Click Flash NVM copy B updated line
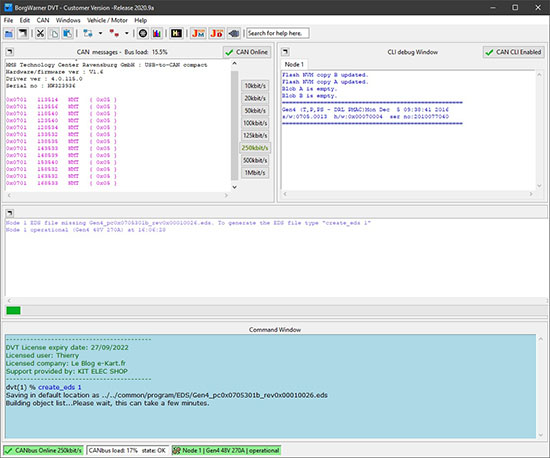Image resolution: width=550 pixels, height=458 pixels. point(325,75)
